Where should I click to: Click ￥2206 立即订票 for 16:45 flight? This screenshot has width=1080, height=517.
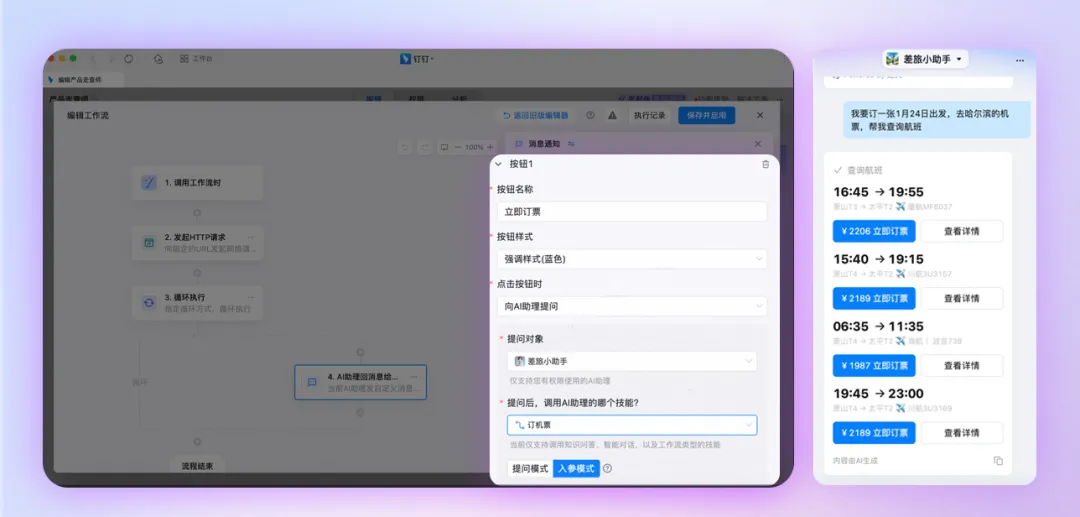pyautogui.click(x=873, y=231)
